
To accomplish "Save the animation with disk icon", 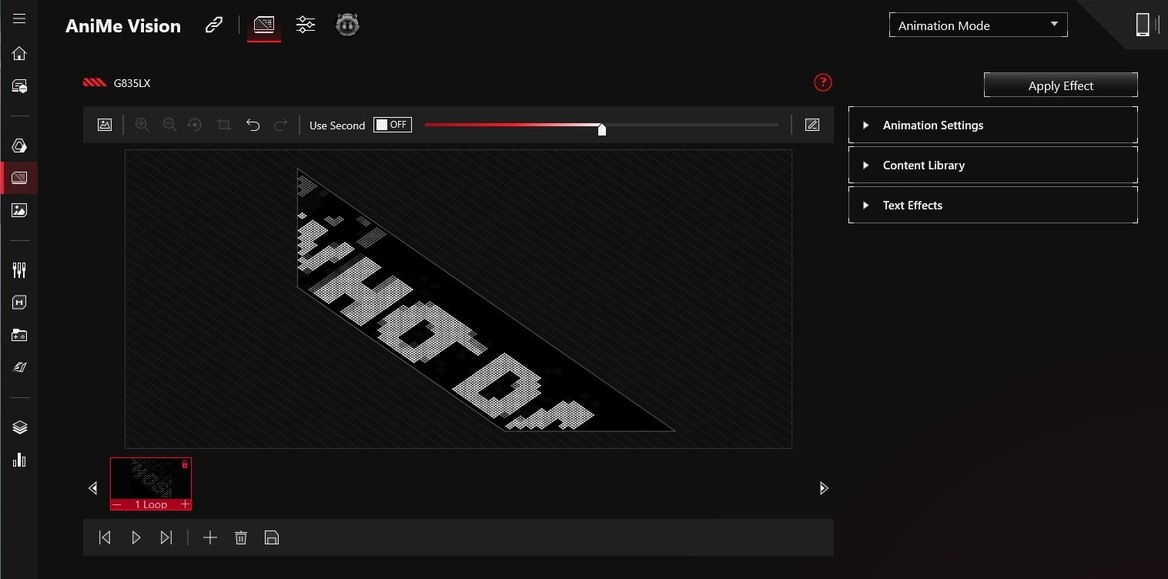I will coord(272,537).
